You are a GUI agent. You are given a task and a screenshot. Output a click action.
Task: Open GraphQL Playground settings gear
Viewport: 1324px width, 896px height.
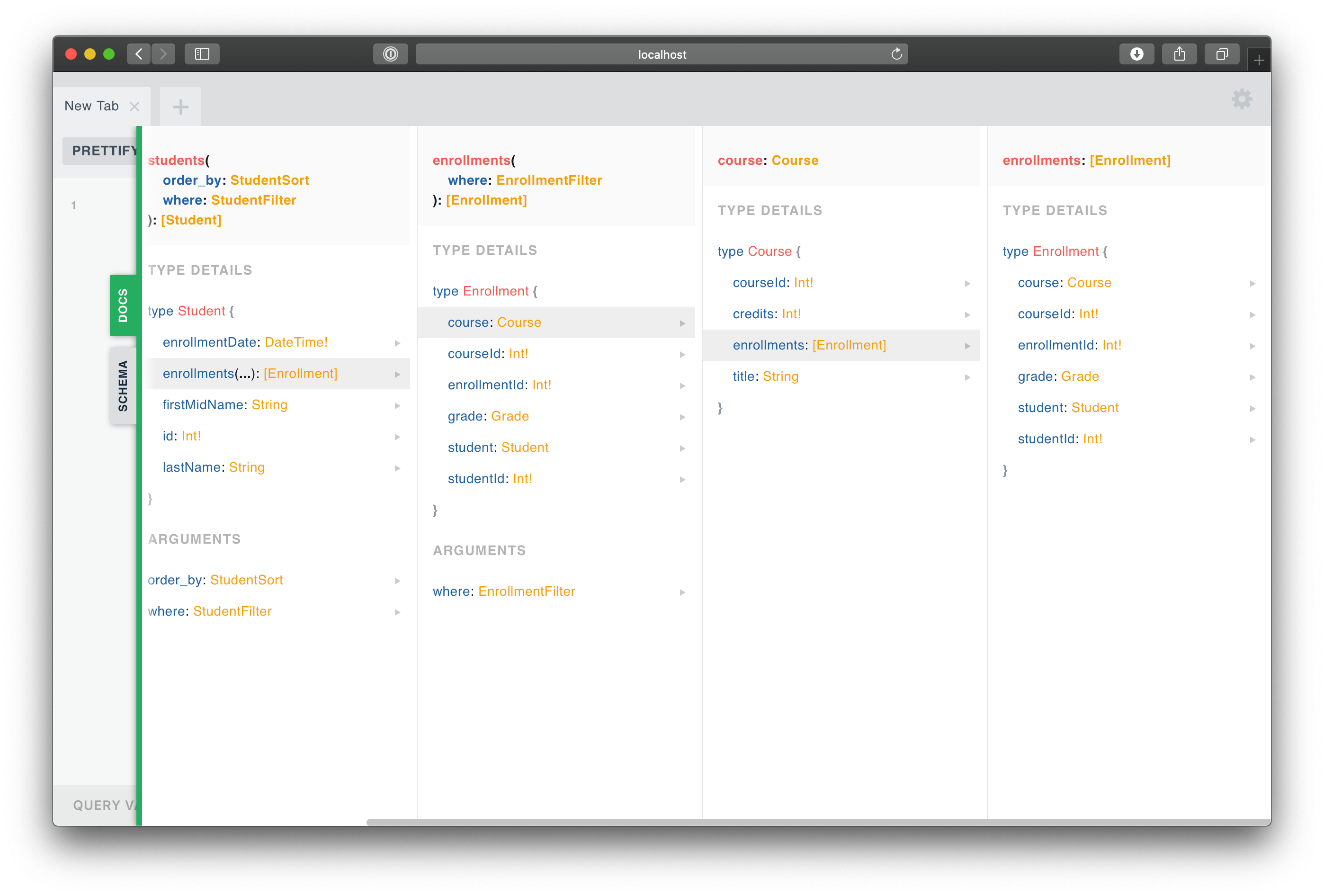click(1242, 99)
